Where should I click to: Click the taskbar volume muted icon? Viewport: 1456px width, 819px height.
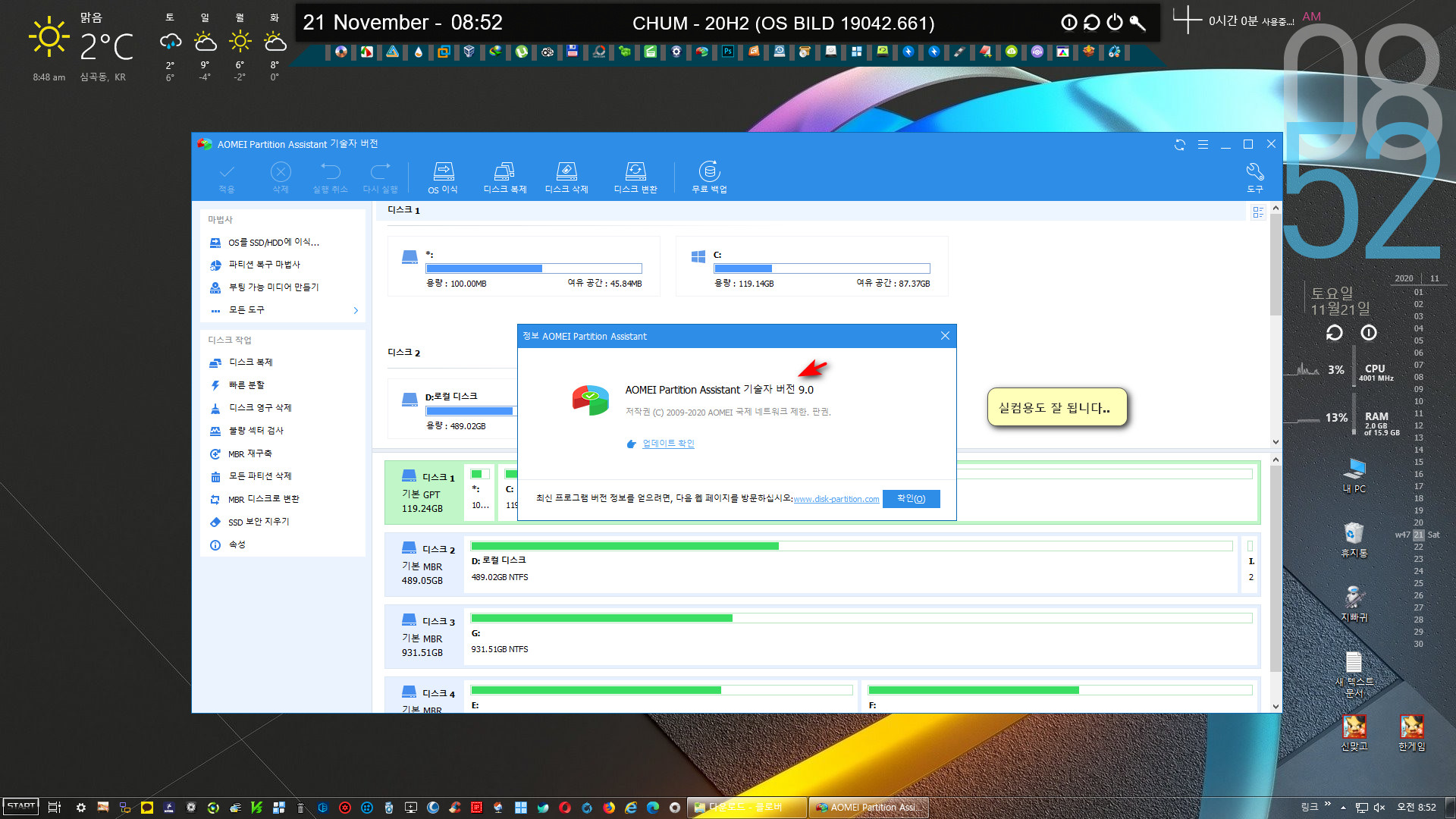point(1379,808)
